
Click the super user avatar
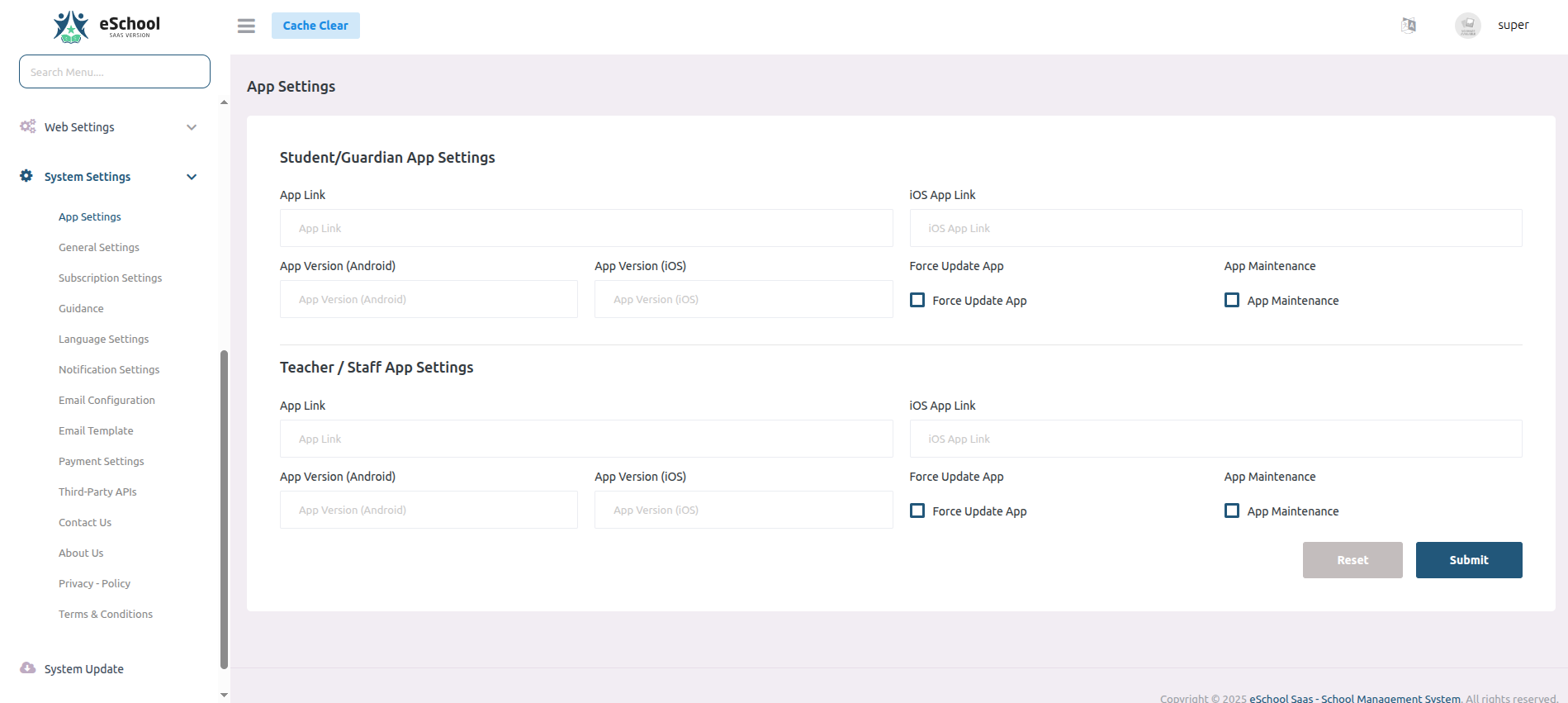1467,26
